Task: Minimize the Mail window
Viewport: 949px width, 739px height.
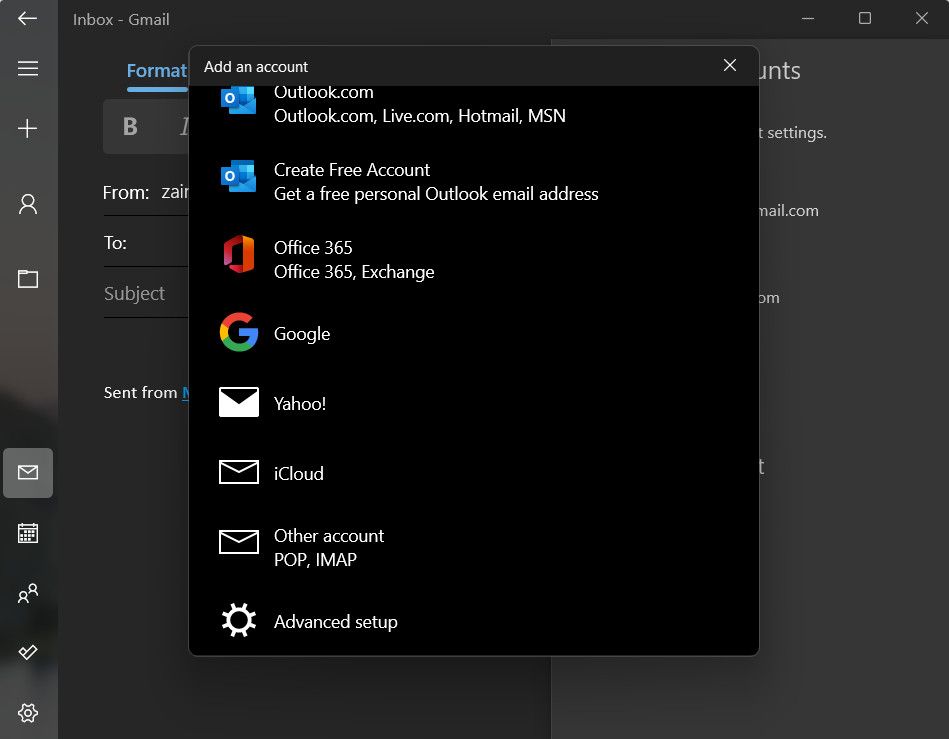Action: point(808,19)
